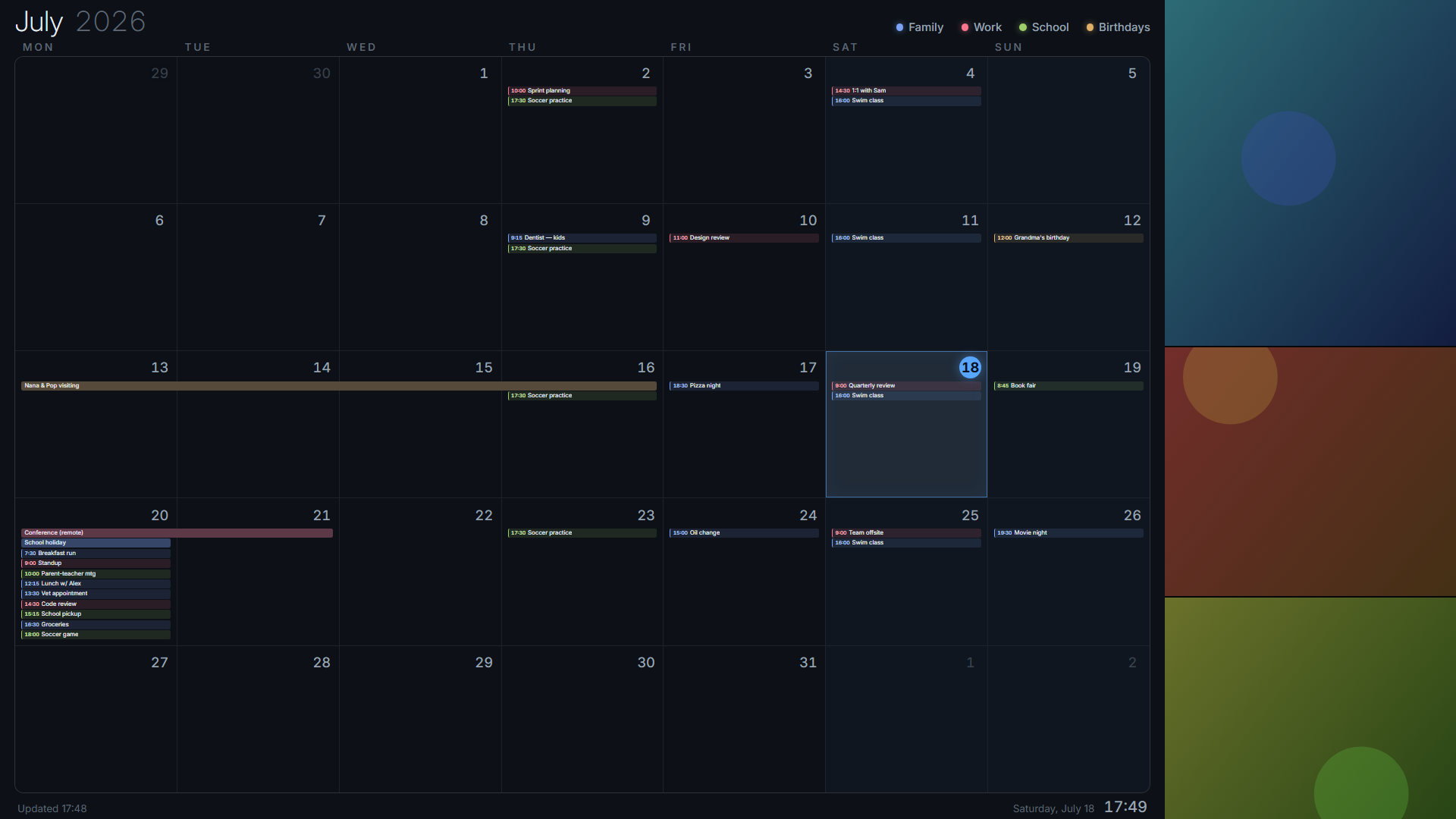
Task: Click the Work calendar legend label
Action: [987, 27]
